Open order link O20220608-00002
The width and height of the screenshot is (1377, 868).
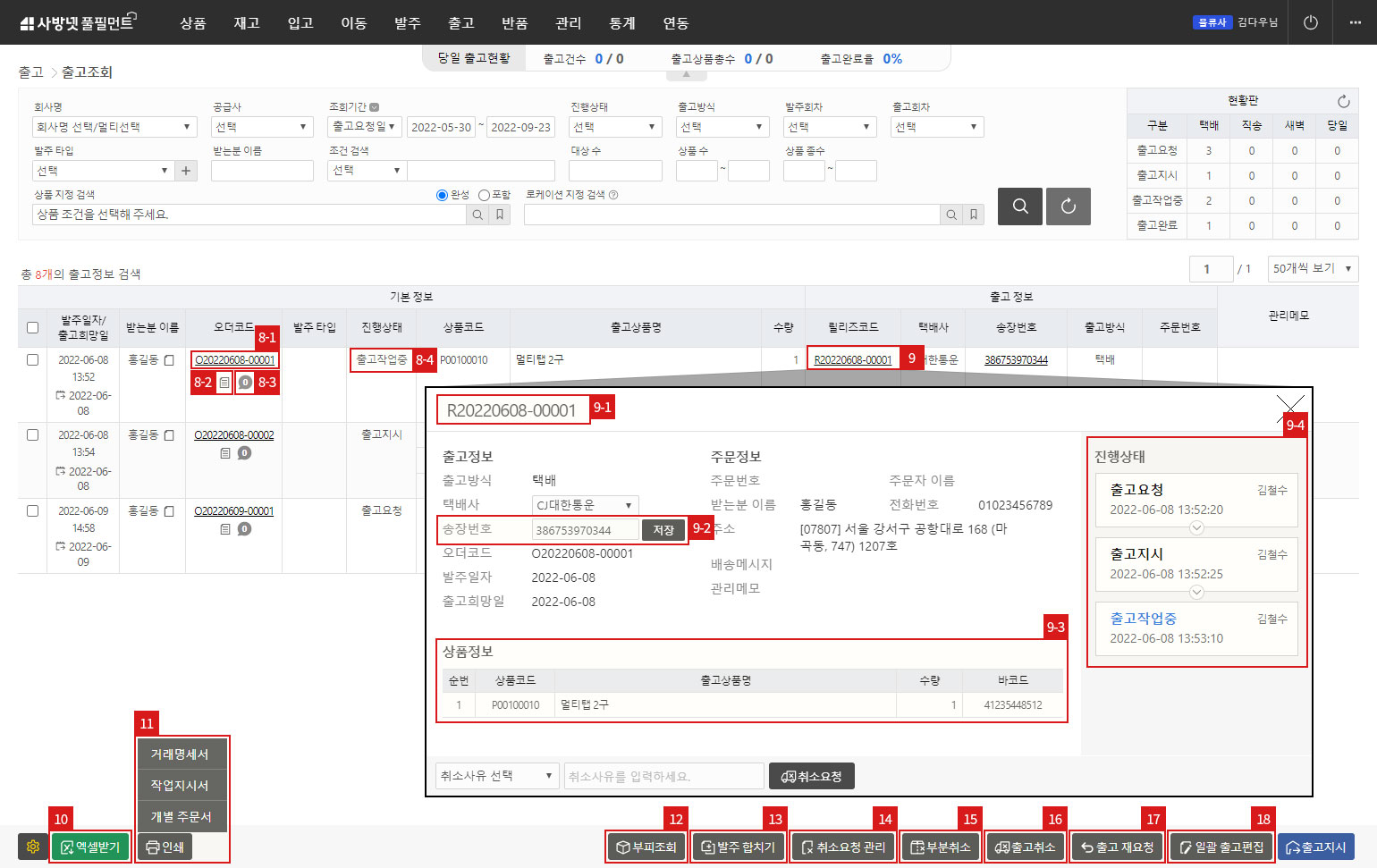pos(233,435)
